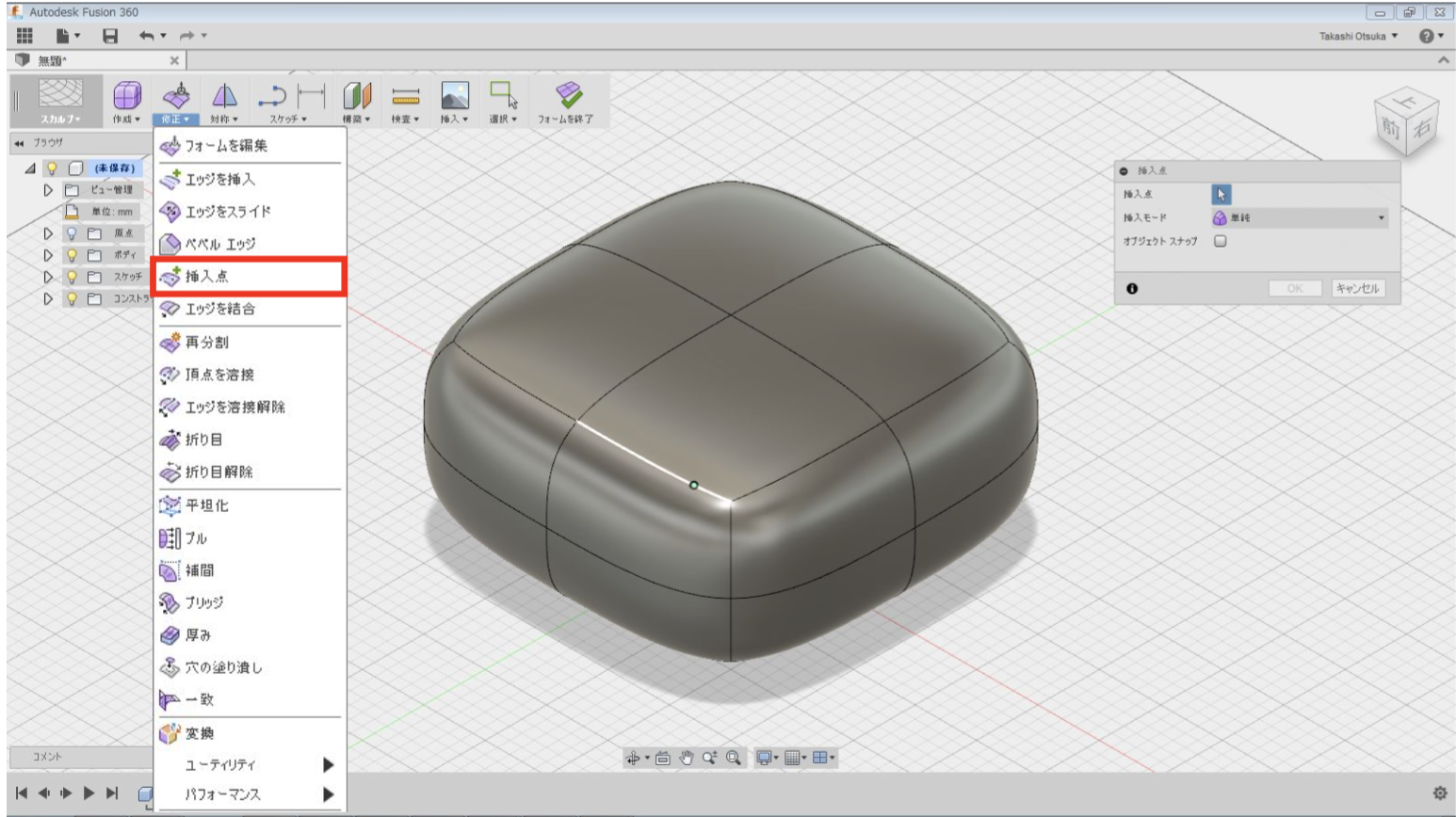Open the Help question mark menu
This screenshot has width=1456, height=817.
pos(1431,36)
